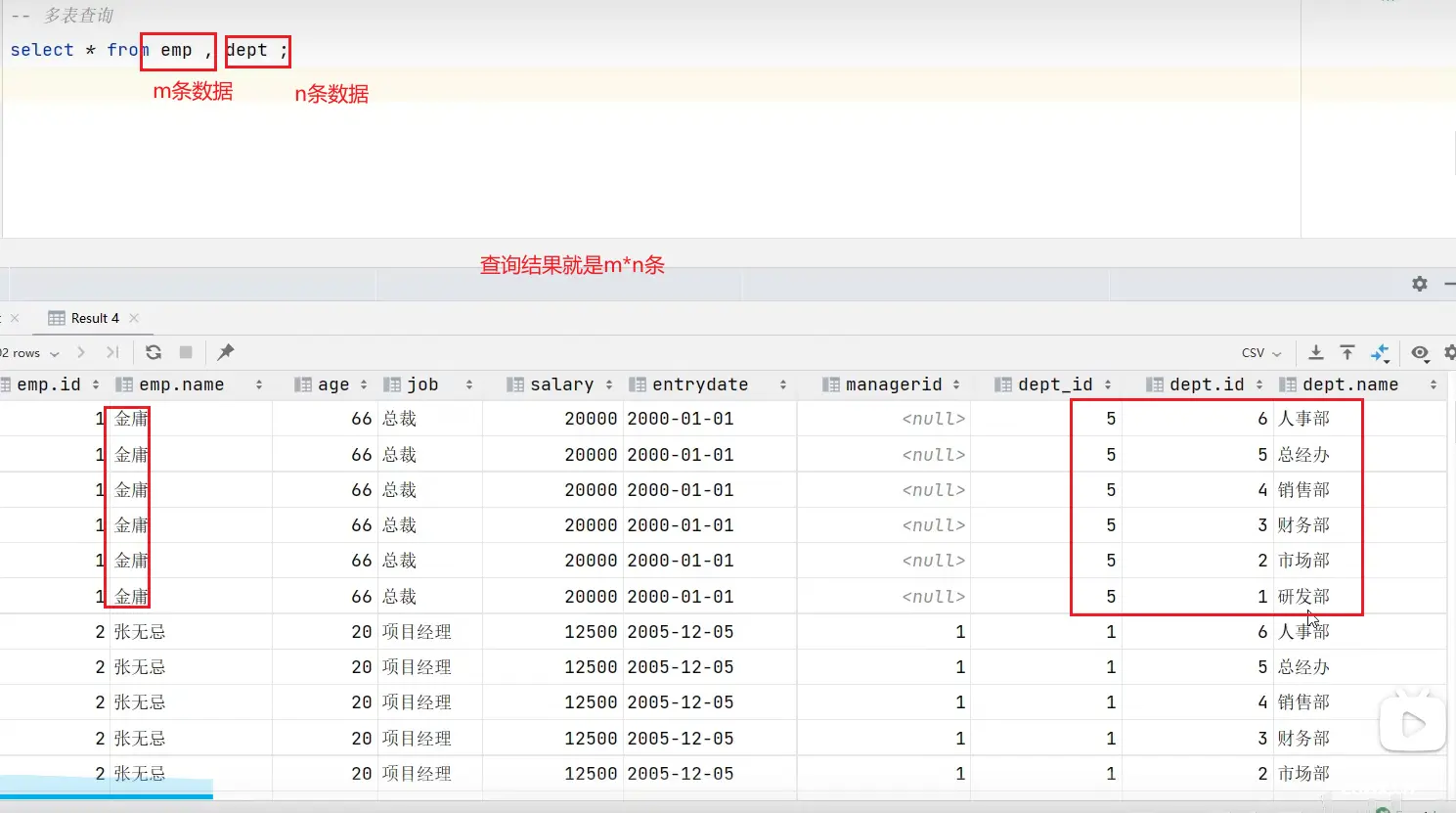Select first 张无忌 name cell
The width and height of the screenshot is (1456, 813).
click(140, 632)
